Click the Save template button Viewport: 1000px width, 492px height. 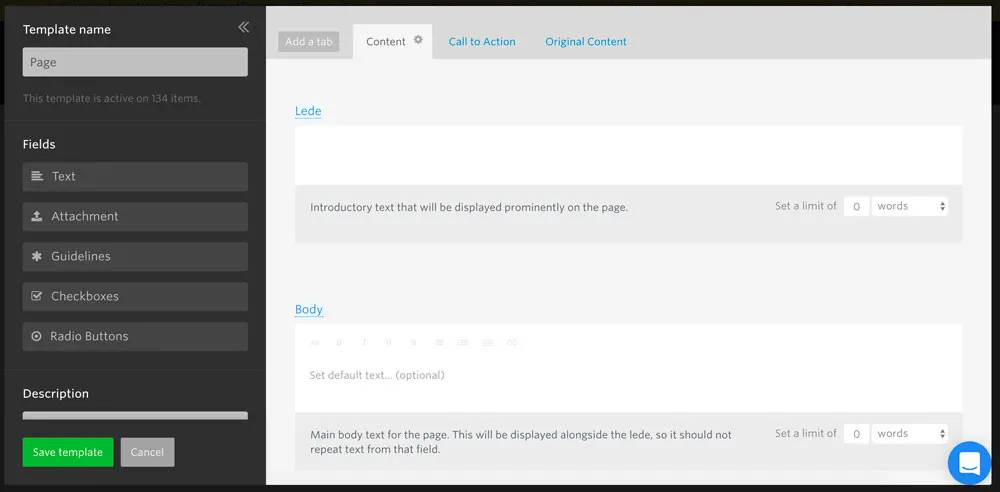(68, 452)
